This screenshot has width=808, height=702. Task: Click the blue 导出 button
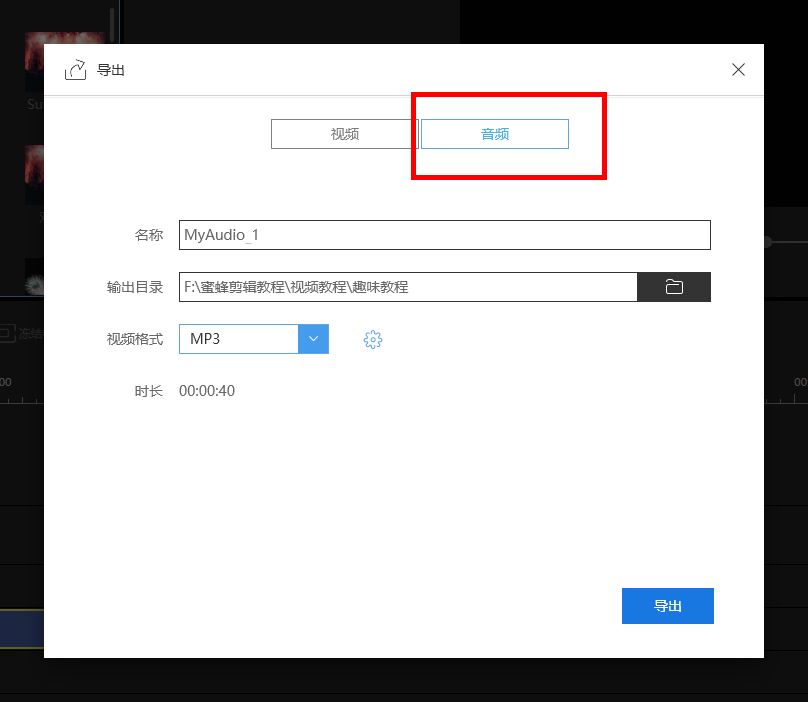coord(668,606)
